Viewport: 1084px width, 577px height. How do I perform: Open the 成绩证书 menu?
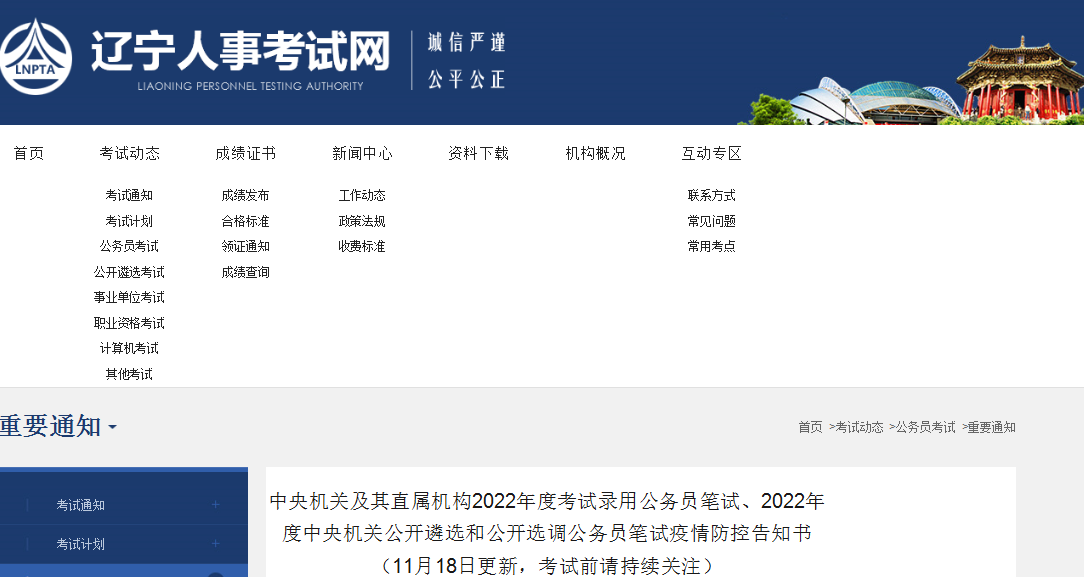245,153
